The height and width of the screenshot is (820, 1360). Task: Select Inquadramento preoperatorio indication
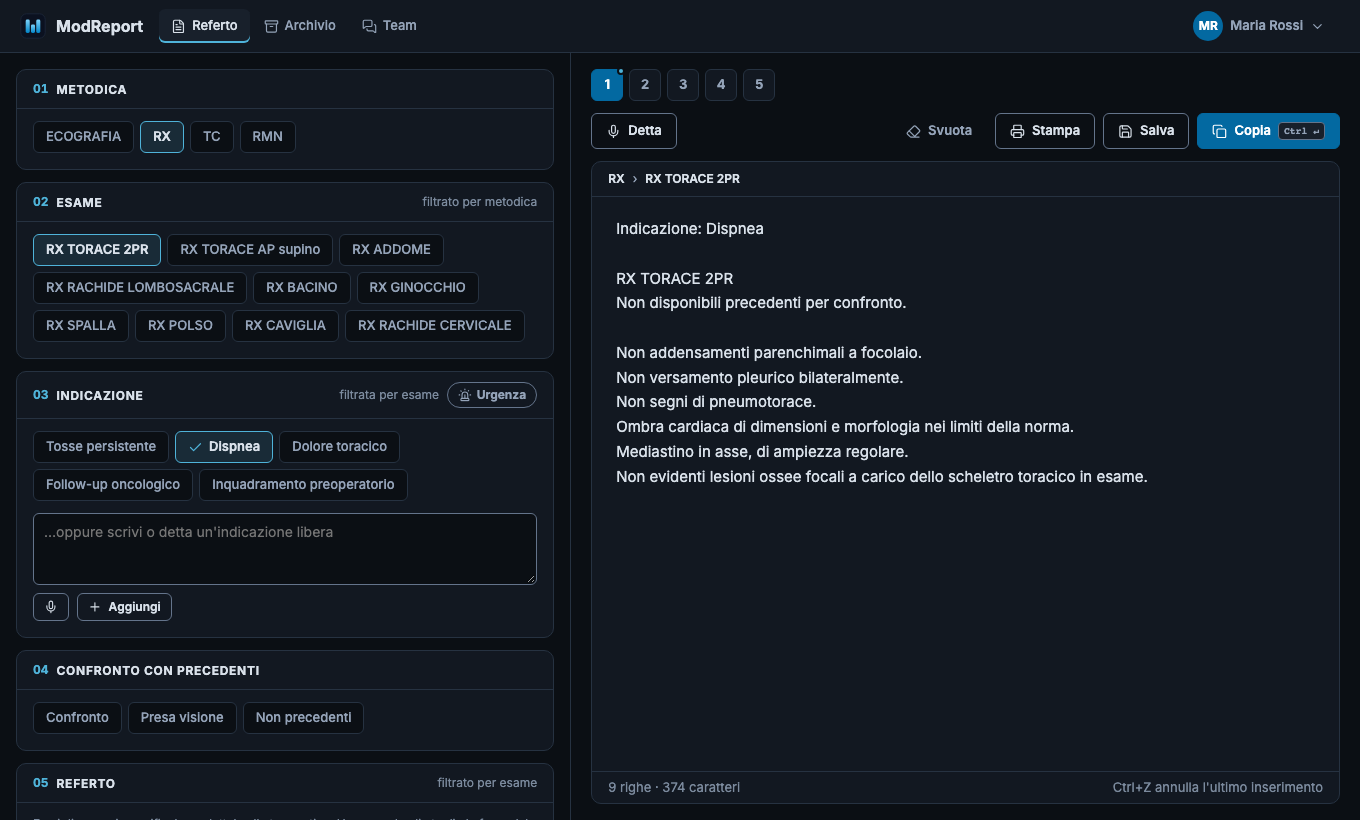[303, 485]
